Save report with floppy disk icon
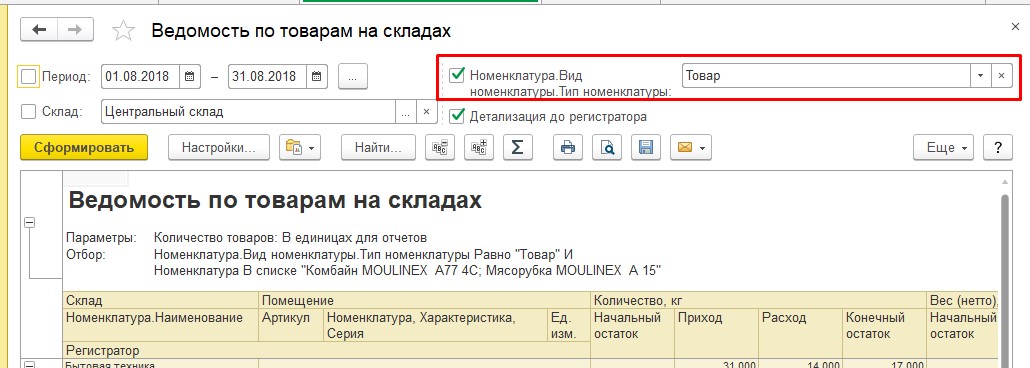This screenshot has height=368, width=1030. click(x=646, y=147)
